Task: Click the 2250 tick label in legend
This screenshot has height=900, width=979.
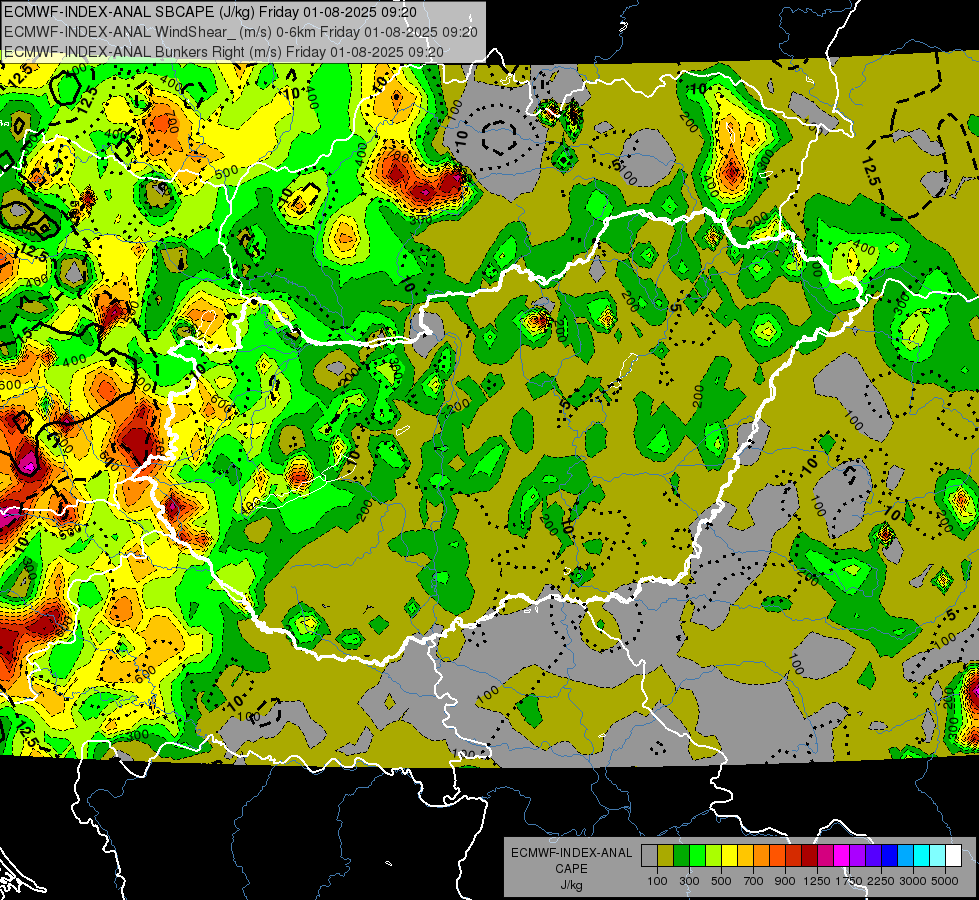Action: click(x=881, y=881)
